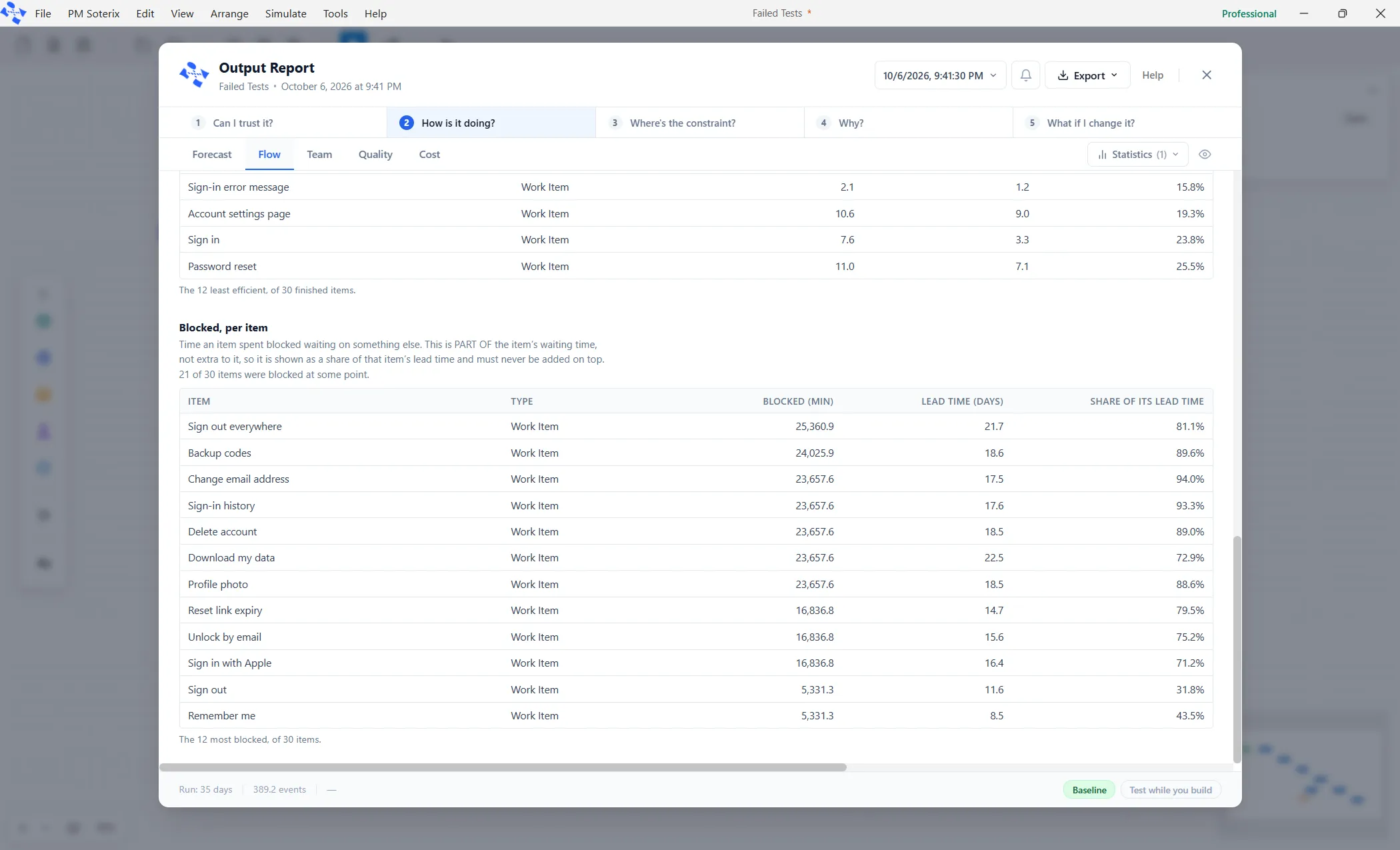Viewport: 1400px width, 850px height.
Task: Open the Simulate menu
Action: 285,13
